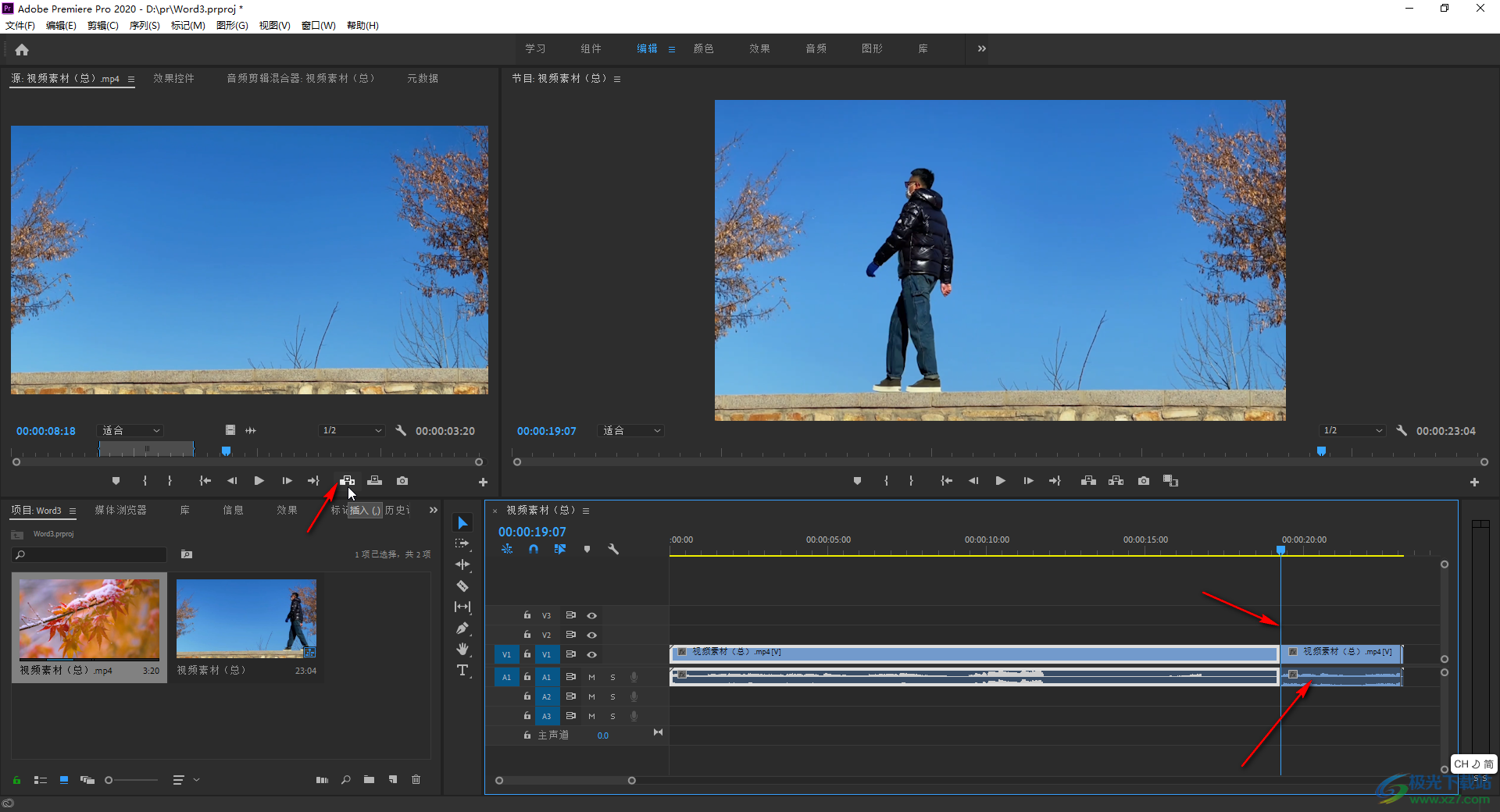The height and width of the screenshot is (812, 1500).
Task: Open Source monitor 1/2 resolution dropdown
Action: pyautogui.click(x=352, y=430)
